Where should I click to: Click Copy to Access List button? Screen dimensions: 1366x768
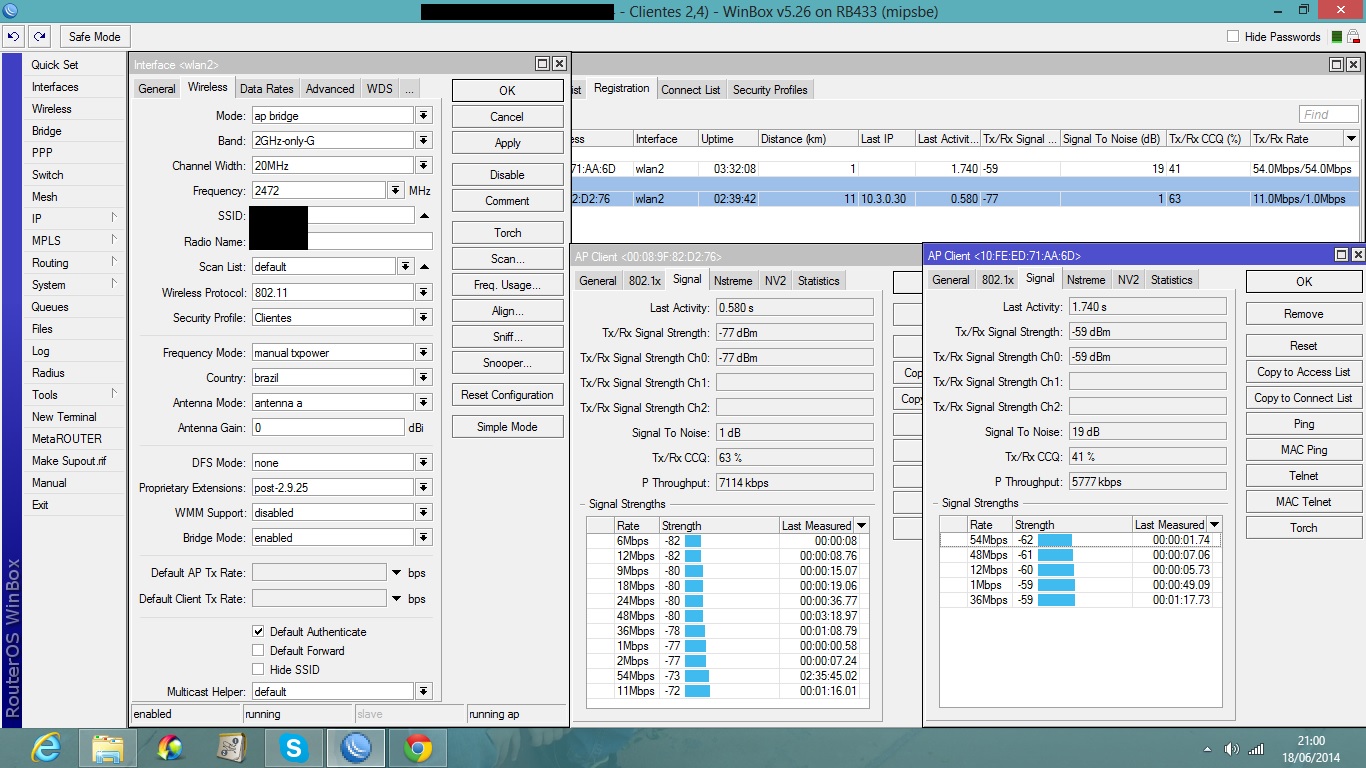pos(1304,372)
